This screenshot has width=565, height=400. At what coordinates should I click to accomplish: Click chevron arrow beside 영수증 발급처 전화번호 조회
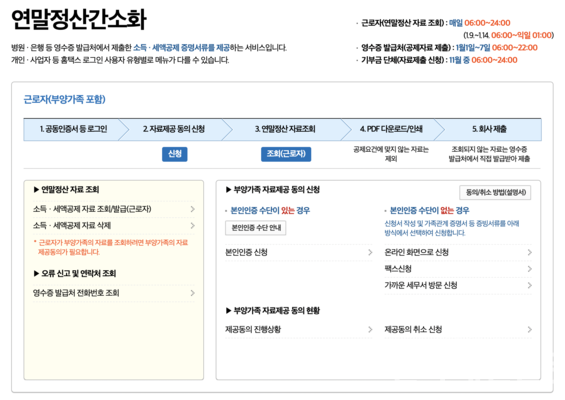point(192,293)
